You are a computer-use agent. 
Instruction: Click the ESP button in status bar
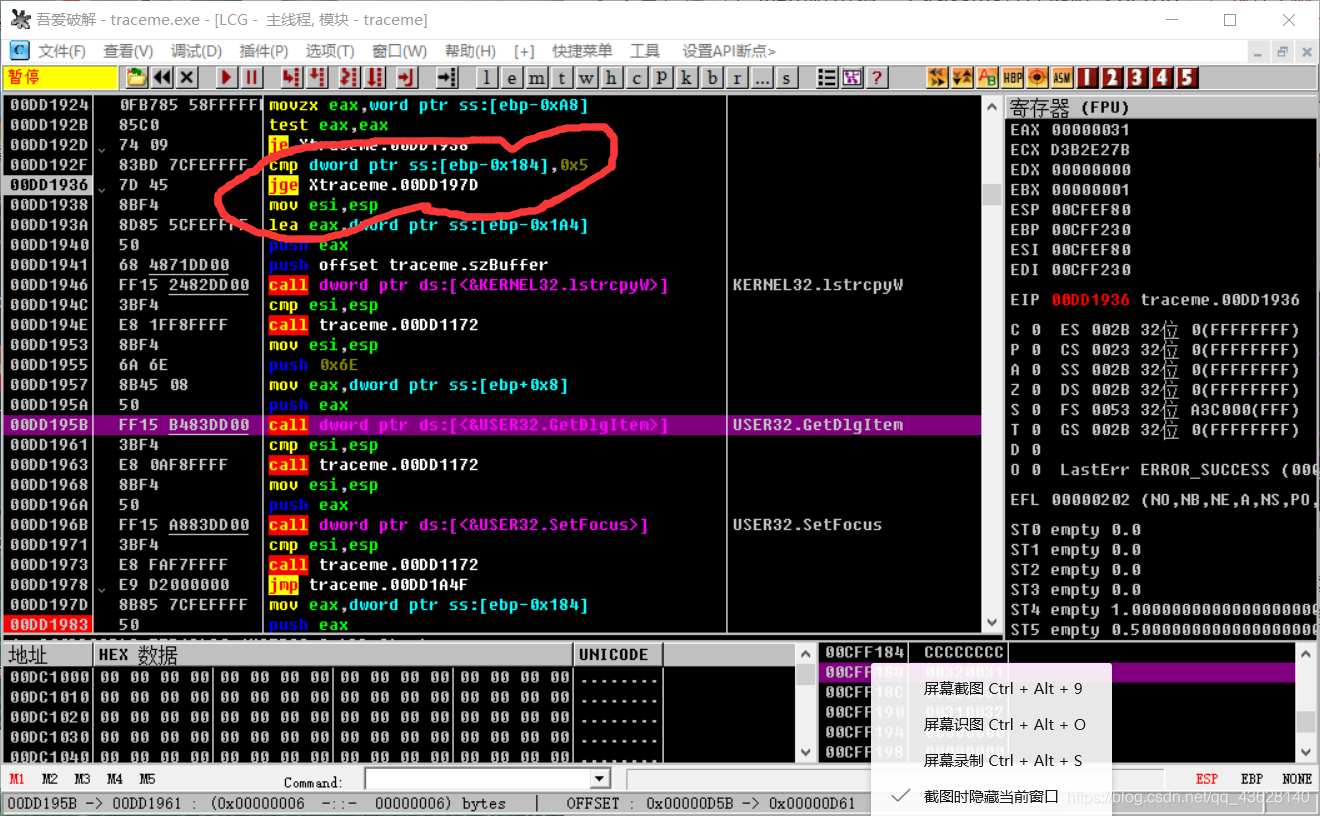click(x=1207, y=779)
